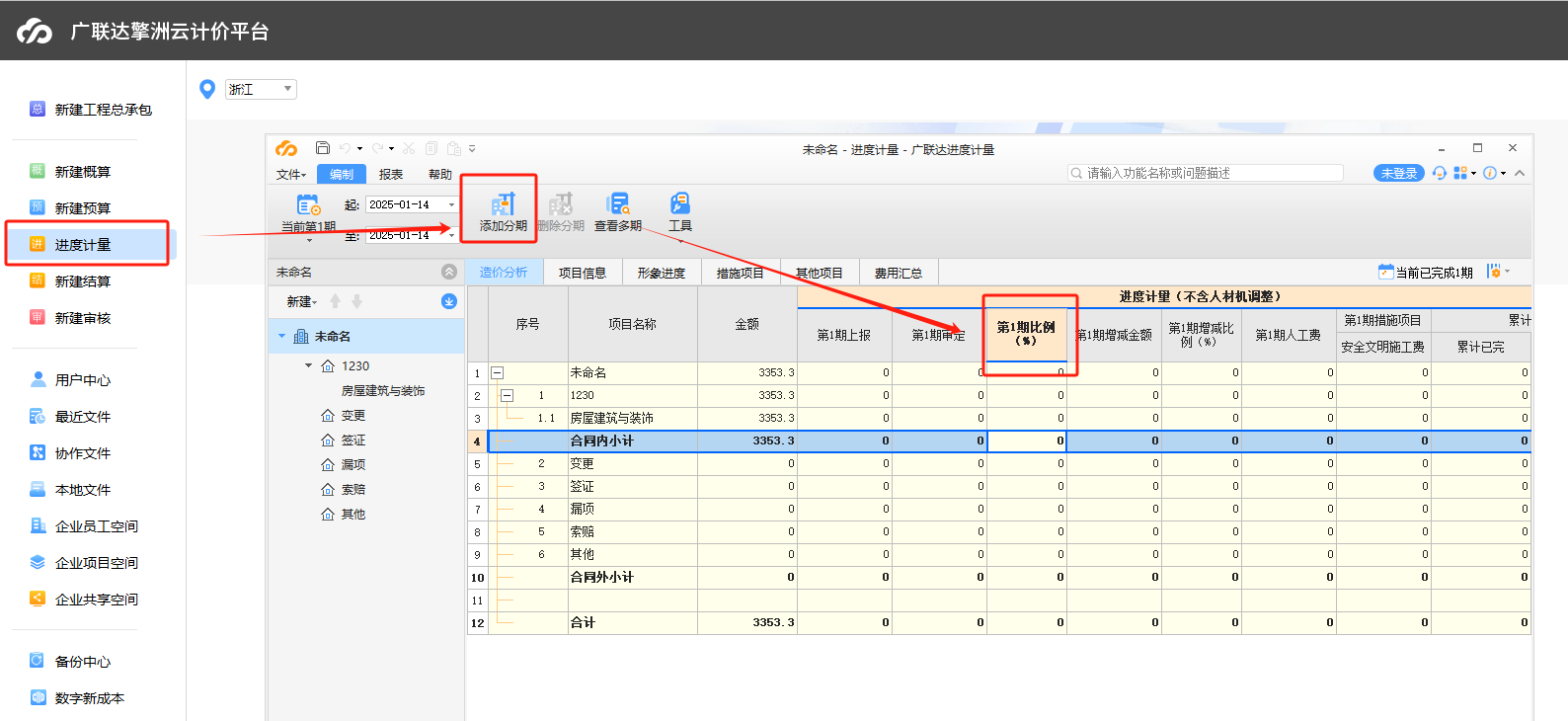The image size is (1568, 721).
Task: Click the undo arrow icon
Action: point(346,148)
